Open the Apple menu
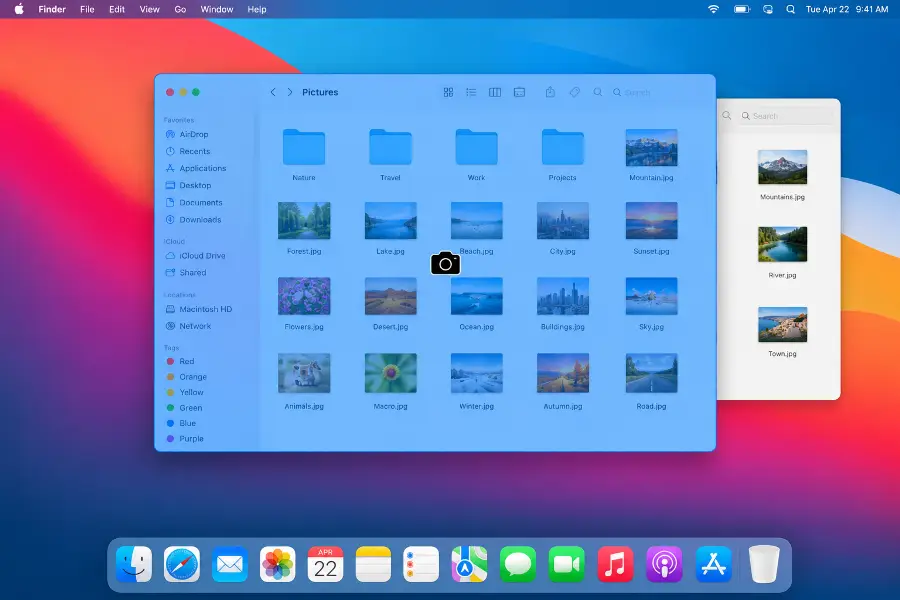The height and width of the screenshot is (600, 900). pyautogui.click(x=19, y=9)
